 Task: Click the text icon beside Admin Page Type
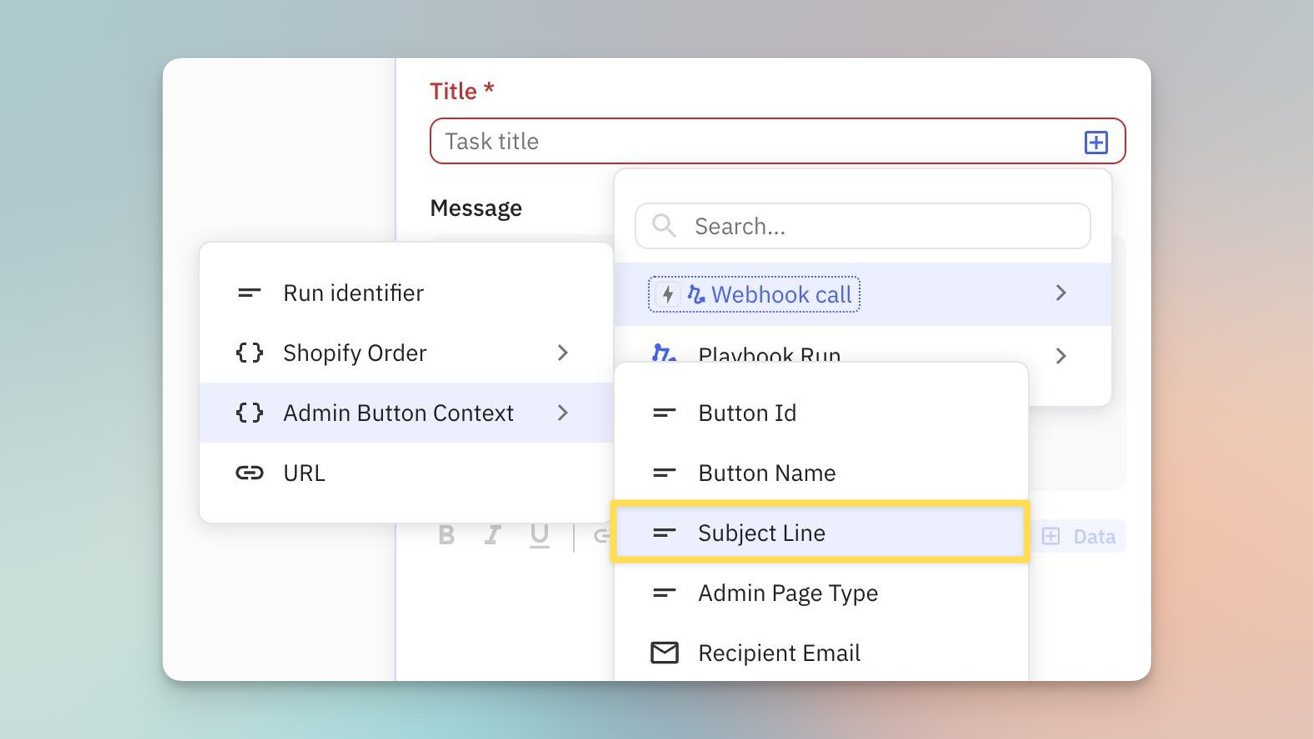(x=664, y=593)
